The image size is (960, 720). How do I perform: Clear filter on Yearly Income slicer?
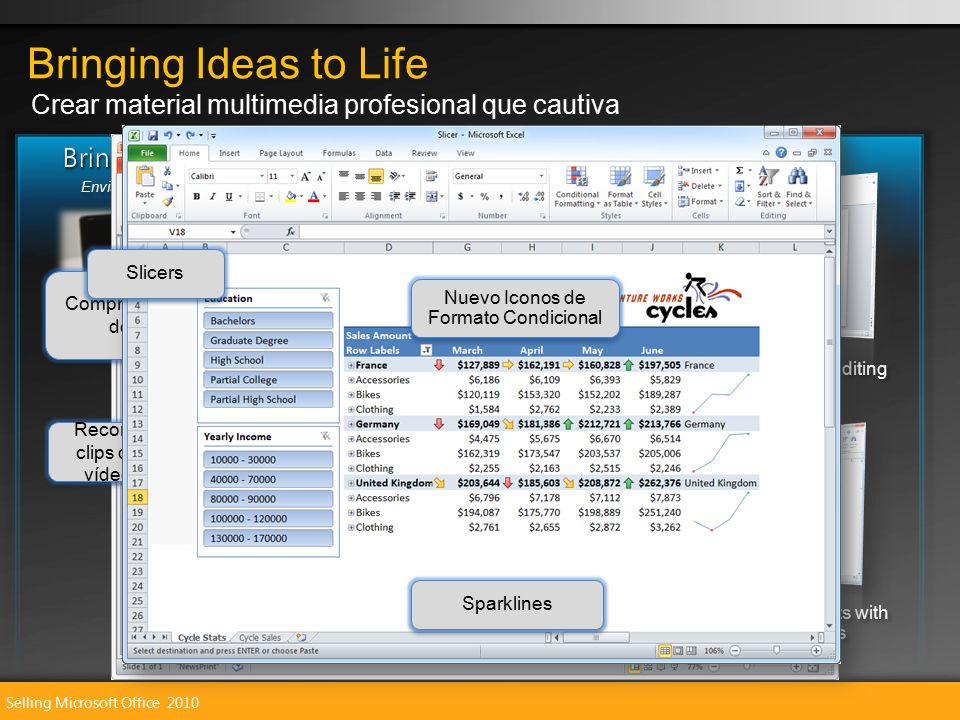tap(325, 436)
